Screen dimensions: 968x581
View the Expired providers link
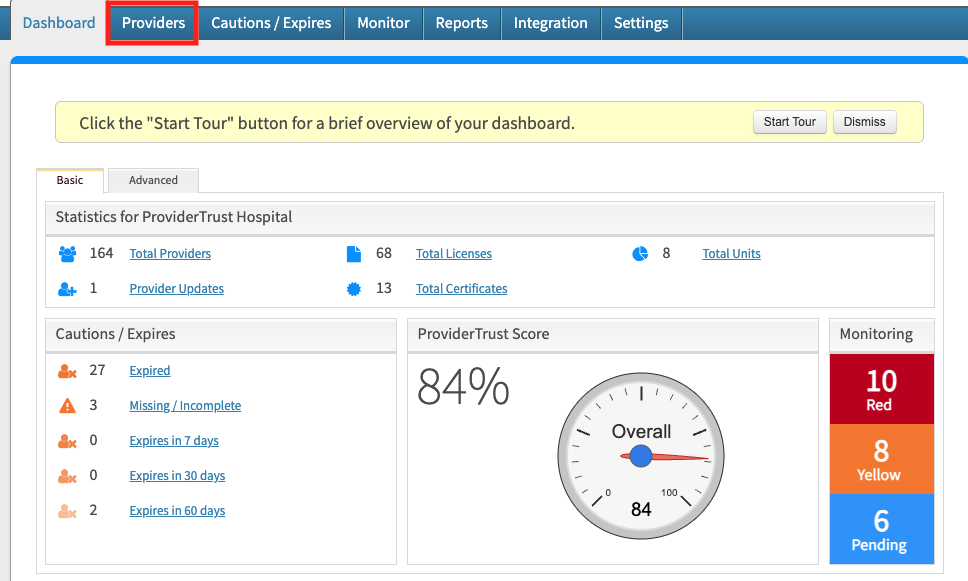pyautogui.click(x=149, y=371)
